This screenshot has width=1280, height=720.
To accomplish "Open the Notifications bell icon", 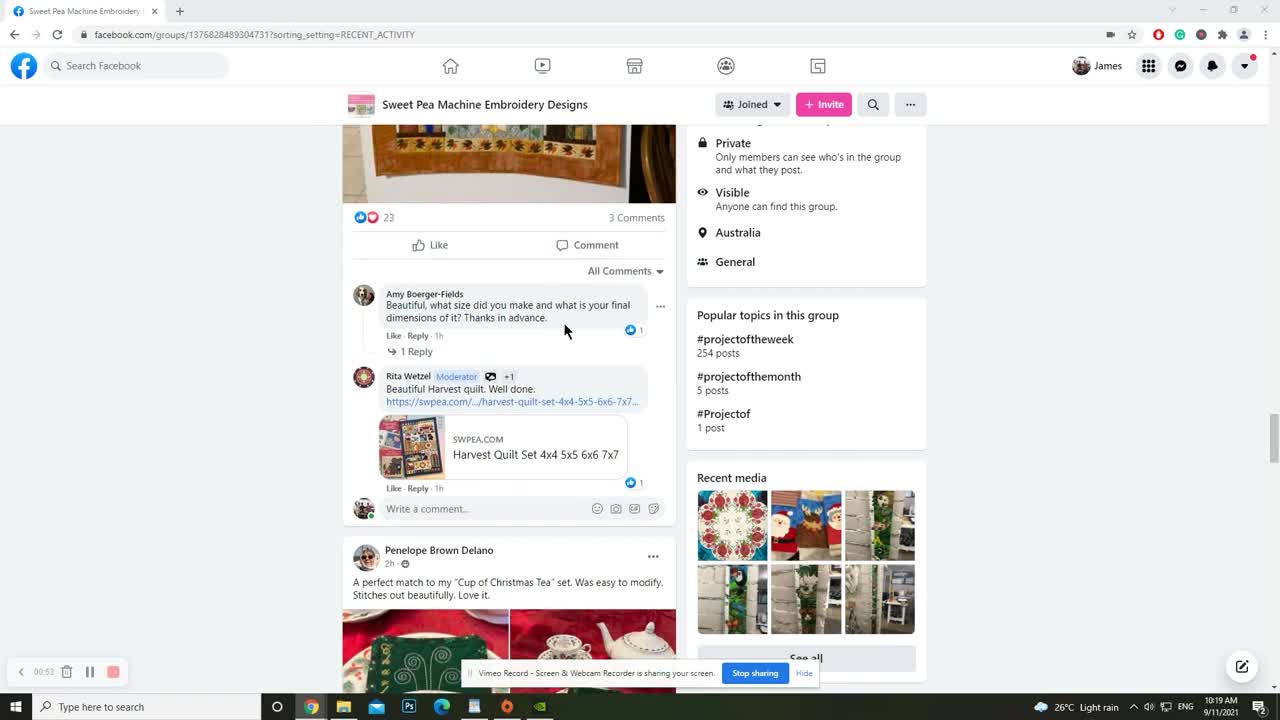I will click(x=1213, y=66).
